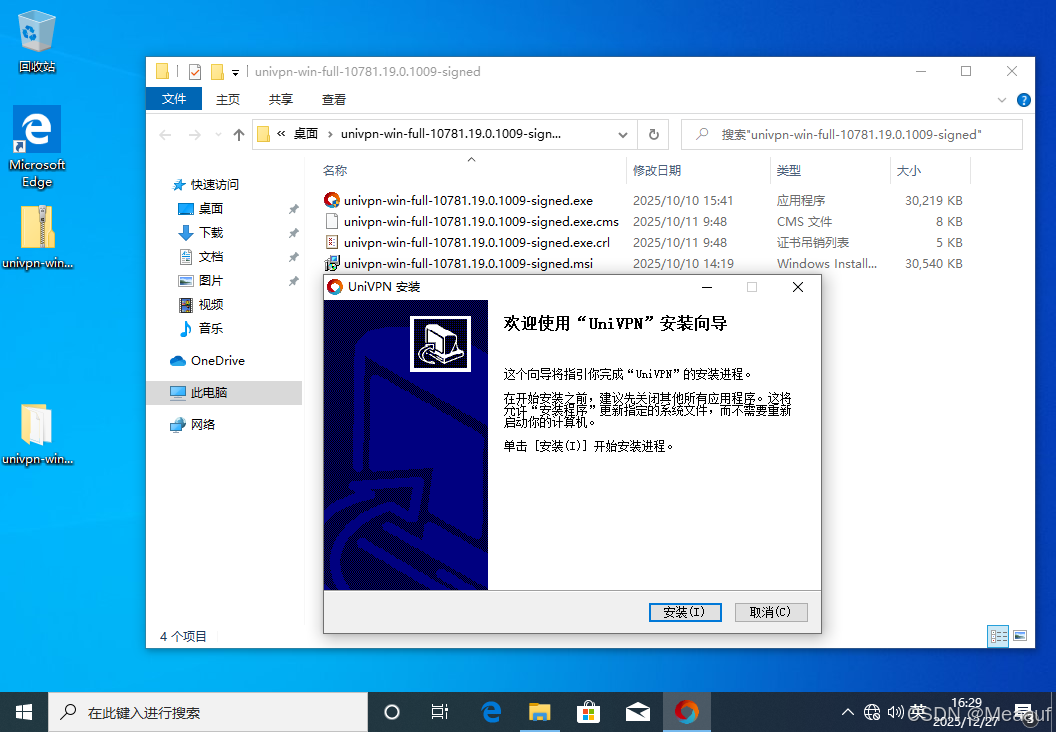Open 桌面 in navigation pane

coord(210,209)
